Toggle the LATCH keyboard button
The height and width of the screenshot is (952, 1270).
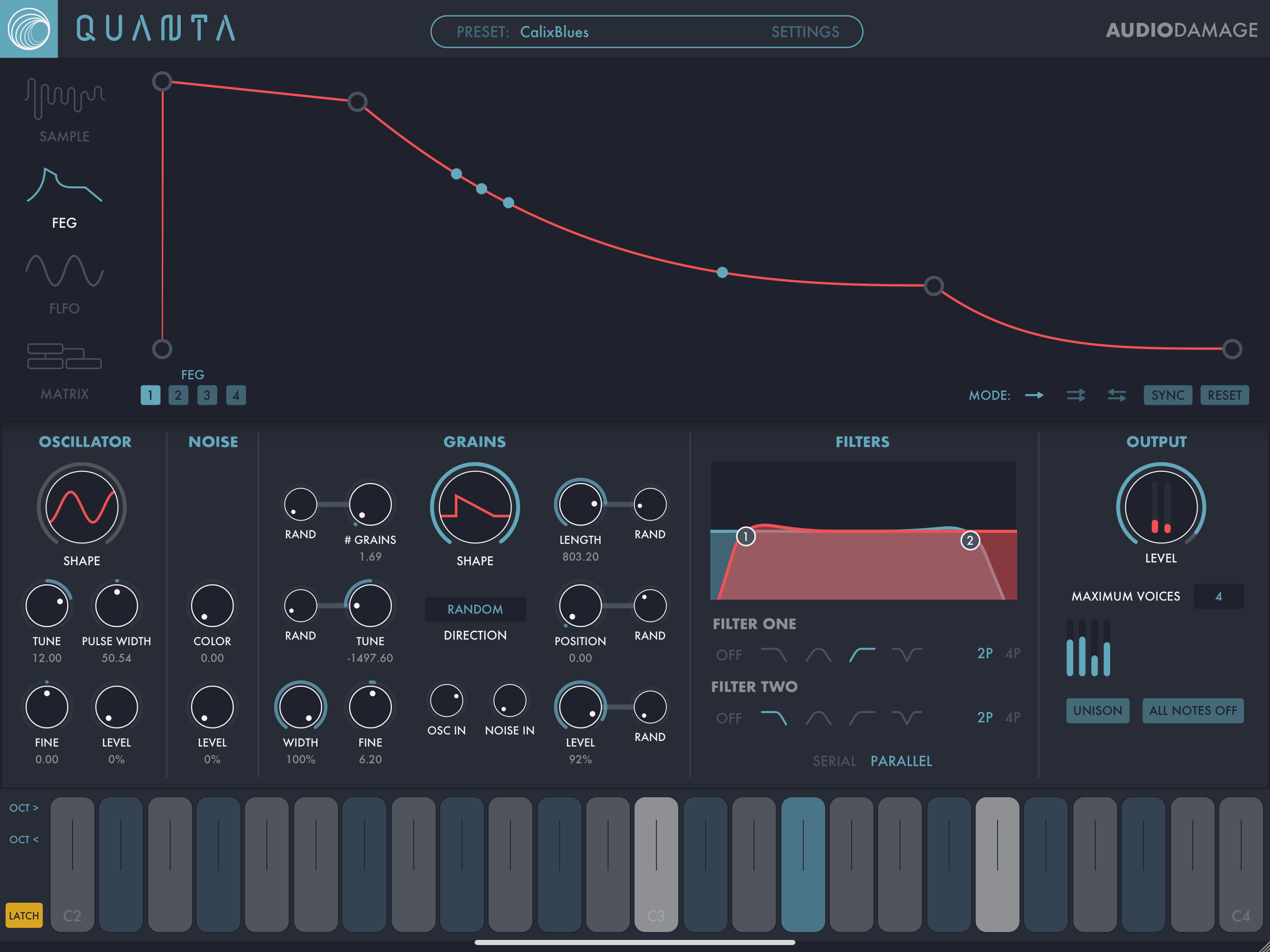point(24,915)
